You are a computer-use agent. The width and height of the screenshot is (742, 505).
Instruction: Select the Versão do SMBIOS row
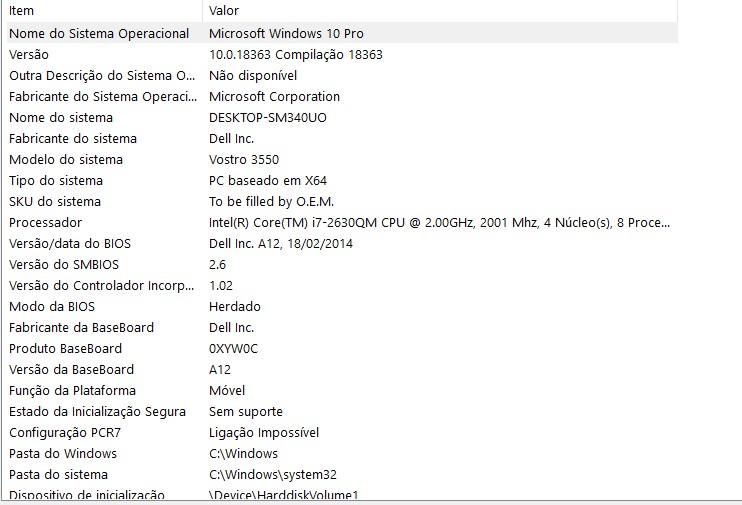coord(342,265)
